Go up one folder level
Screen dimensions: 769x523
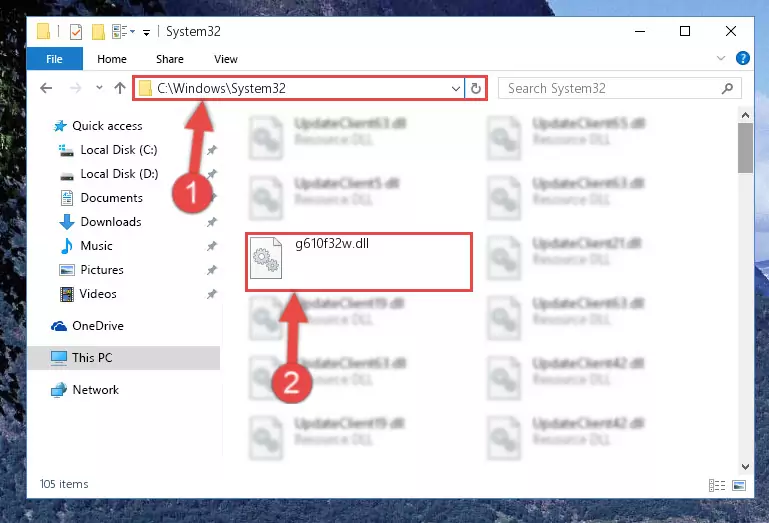[120, 88]
